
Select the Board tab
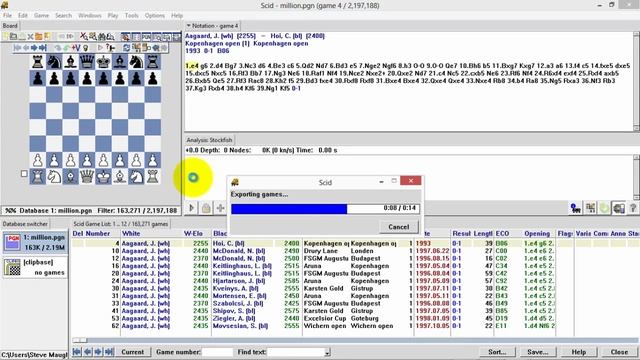[10, 26]
